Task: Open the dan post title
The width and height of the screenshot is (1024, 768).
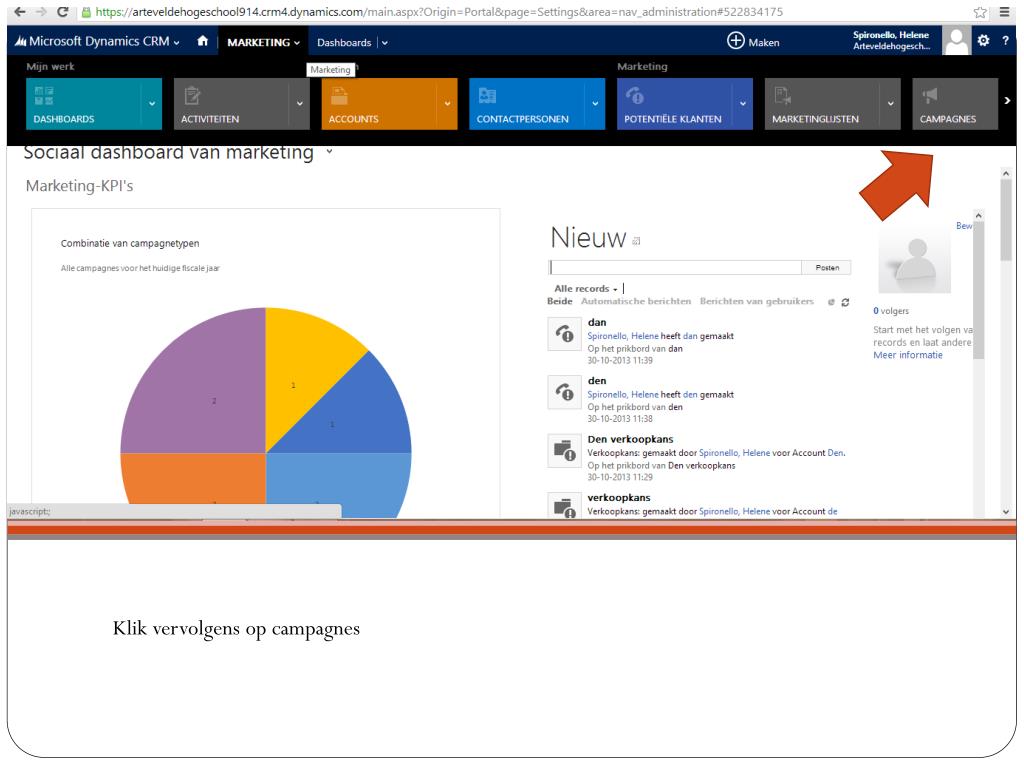Action: pyautogui.click(x=597, y=322)
